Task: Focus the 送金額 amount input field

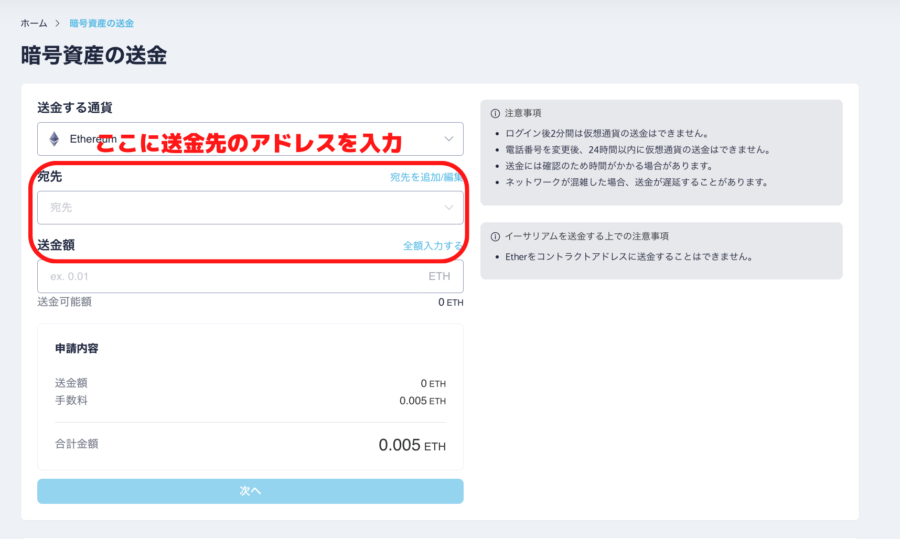Action: (x=250, y=276)
